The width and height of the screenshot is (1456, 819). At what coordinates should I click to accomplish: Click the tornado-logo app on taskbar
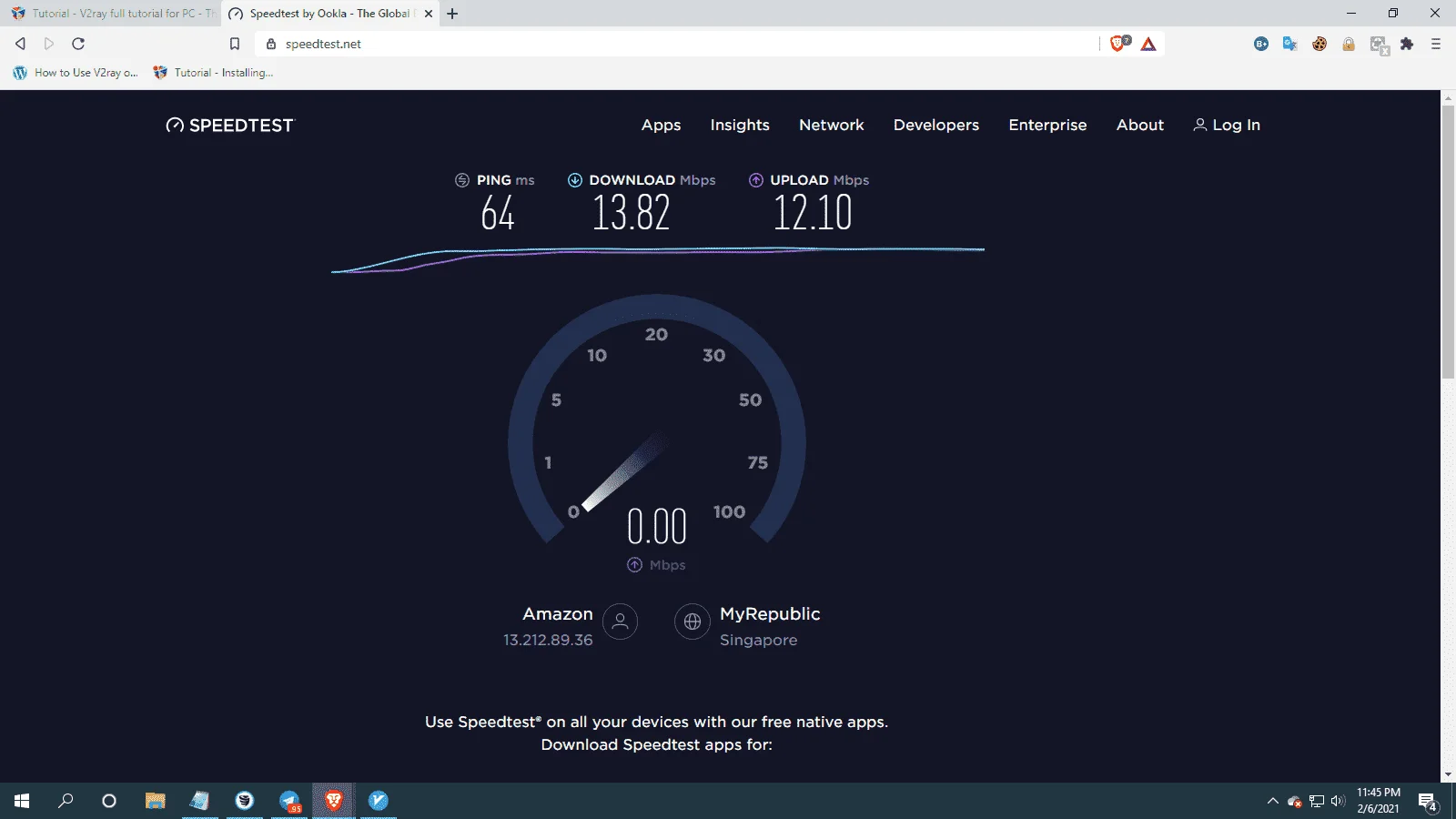pyautogui.click(x=245, y=801)
